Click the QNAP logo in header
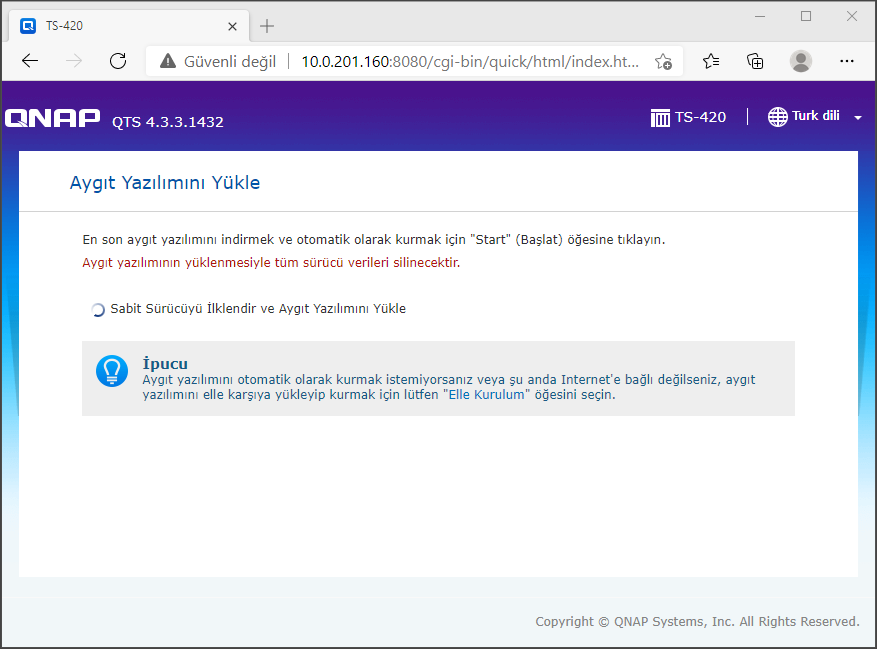The width and height of the screenshot is (877, 649). pos(52,119)
